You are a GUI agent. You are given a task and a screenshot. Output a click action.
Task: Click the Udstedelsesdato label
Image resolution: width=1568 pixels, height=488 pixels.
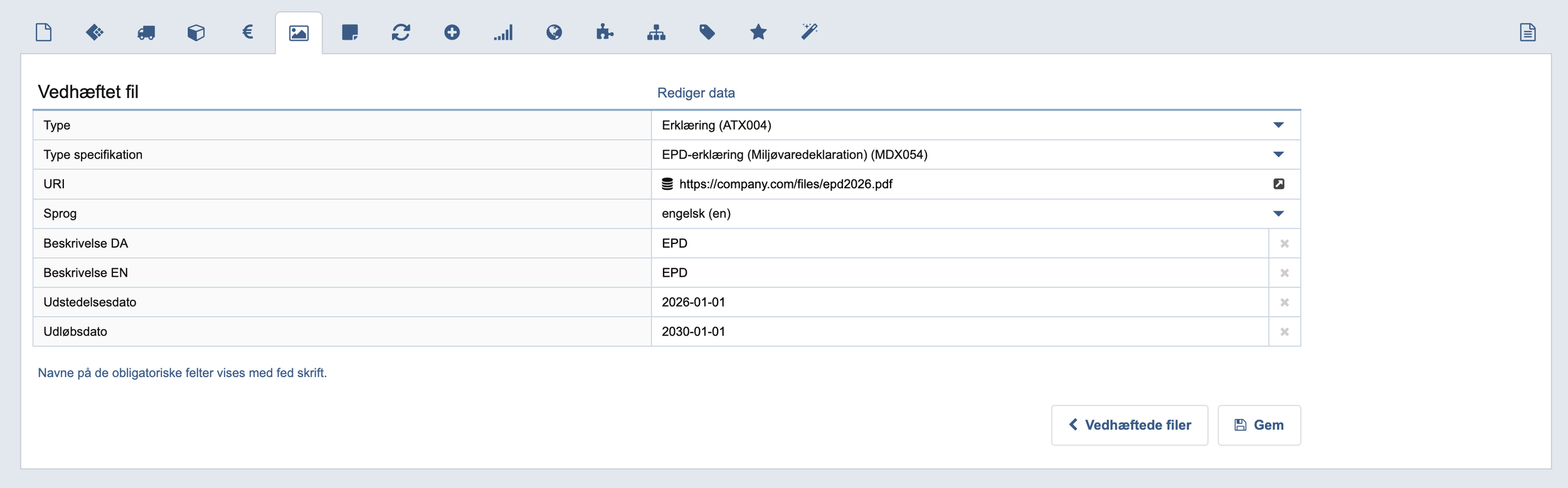90,302
